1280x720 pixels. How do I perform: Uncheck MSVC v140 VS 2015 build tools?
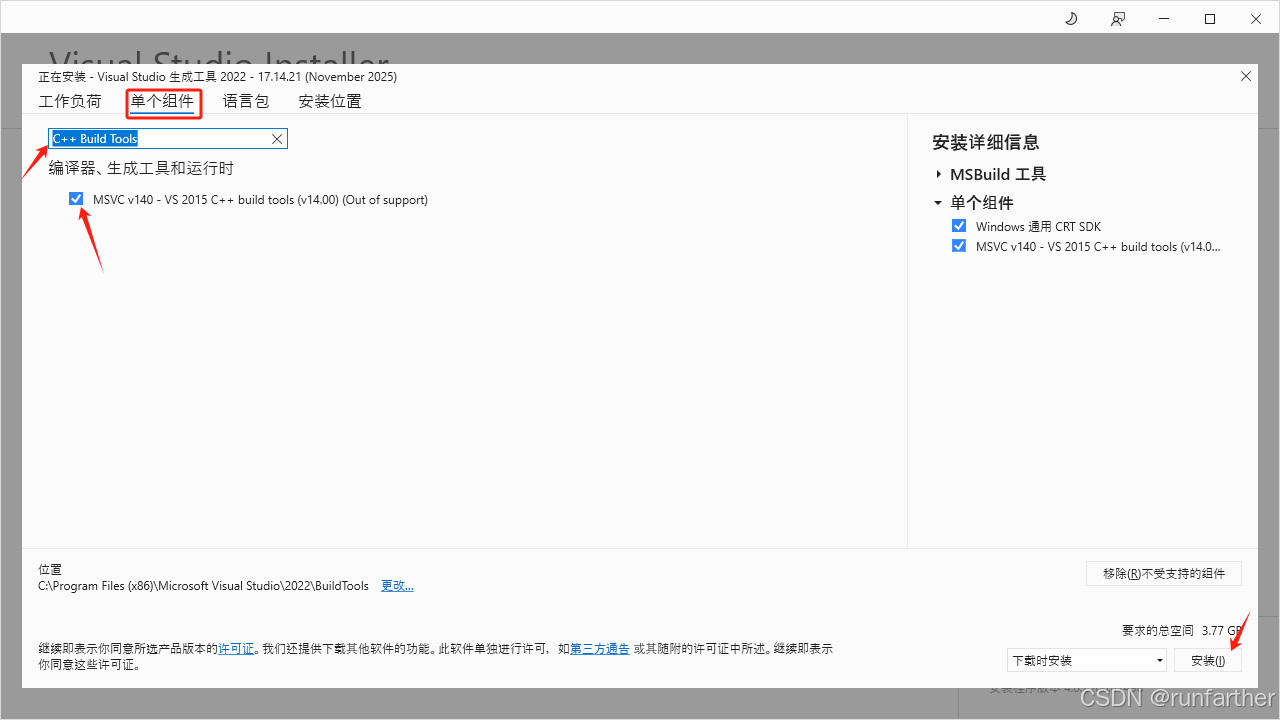pos(76,199)
